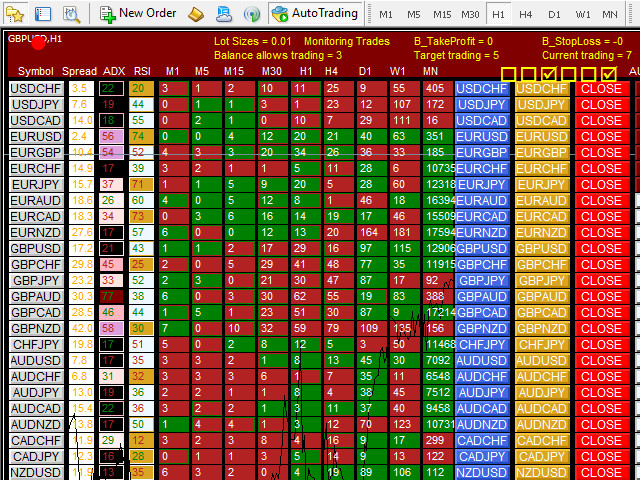Image resolution: width=640 pixels, height=480 pixels.
Task: Click the Spread column header
Action: tap(79, 71)
